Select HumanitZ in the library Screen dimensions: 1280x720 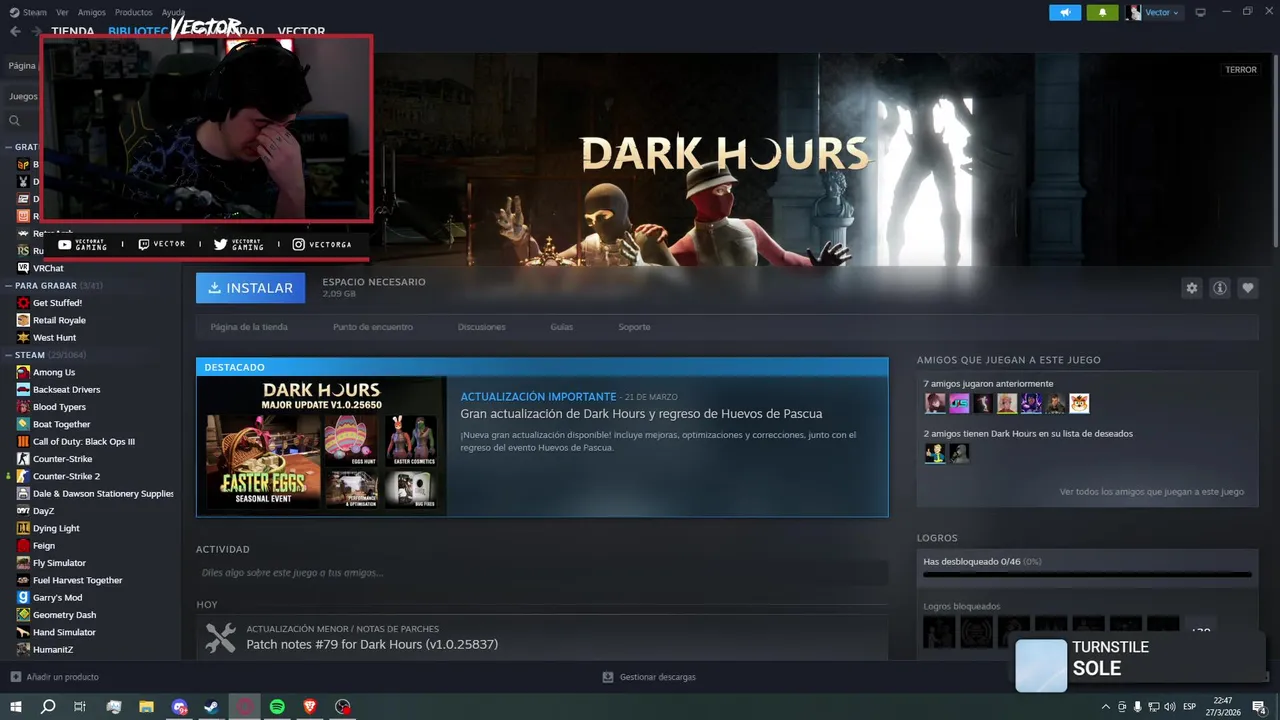53,650
